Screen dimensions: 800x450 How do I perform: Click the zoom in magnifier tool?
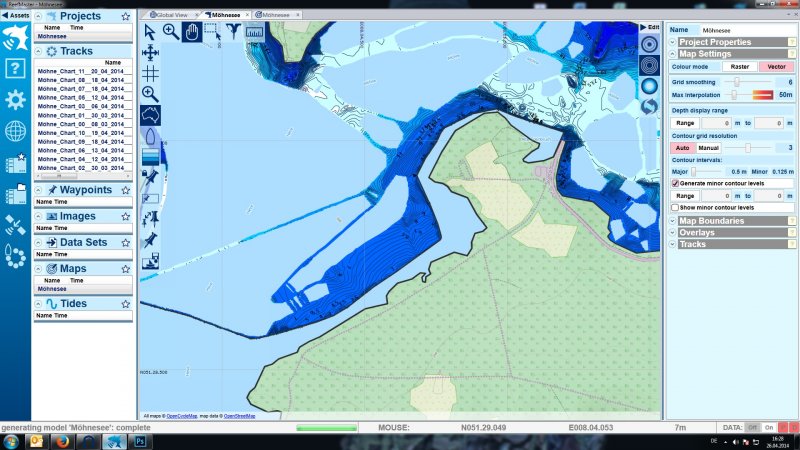[171, 31]
